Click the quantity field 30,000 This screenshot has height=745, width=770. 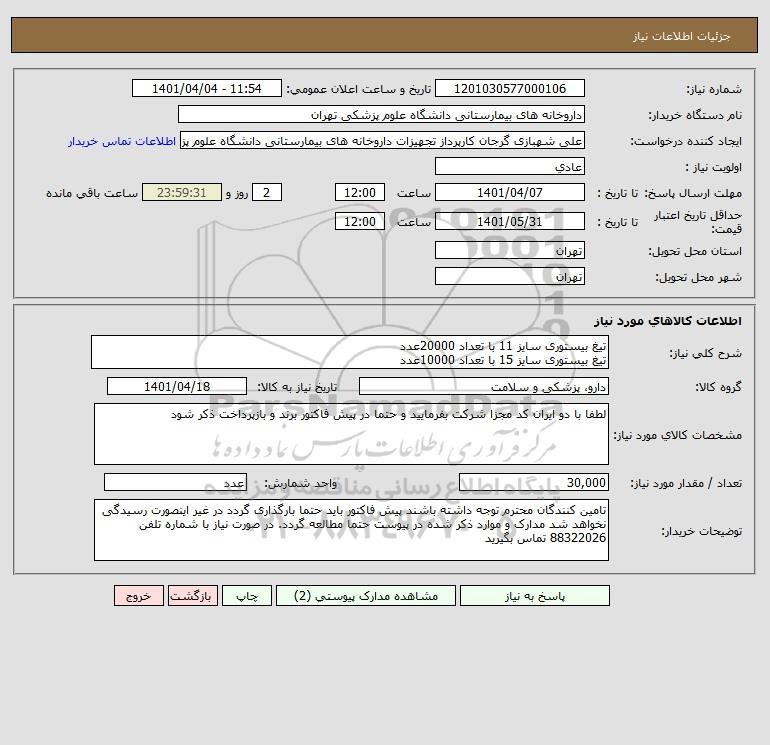pyautogui.click(x=534, y=482)
